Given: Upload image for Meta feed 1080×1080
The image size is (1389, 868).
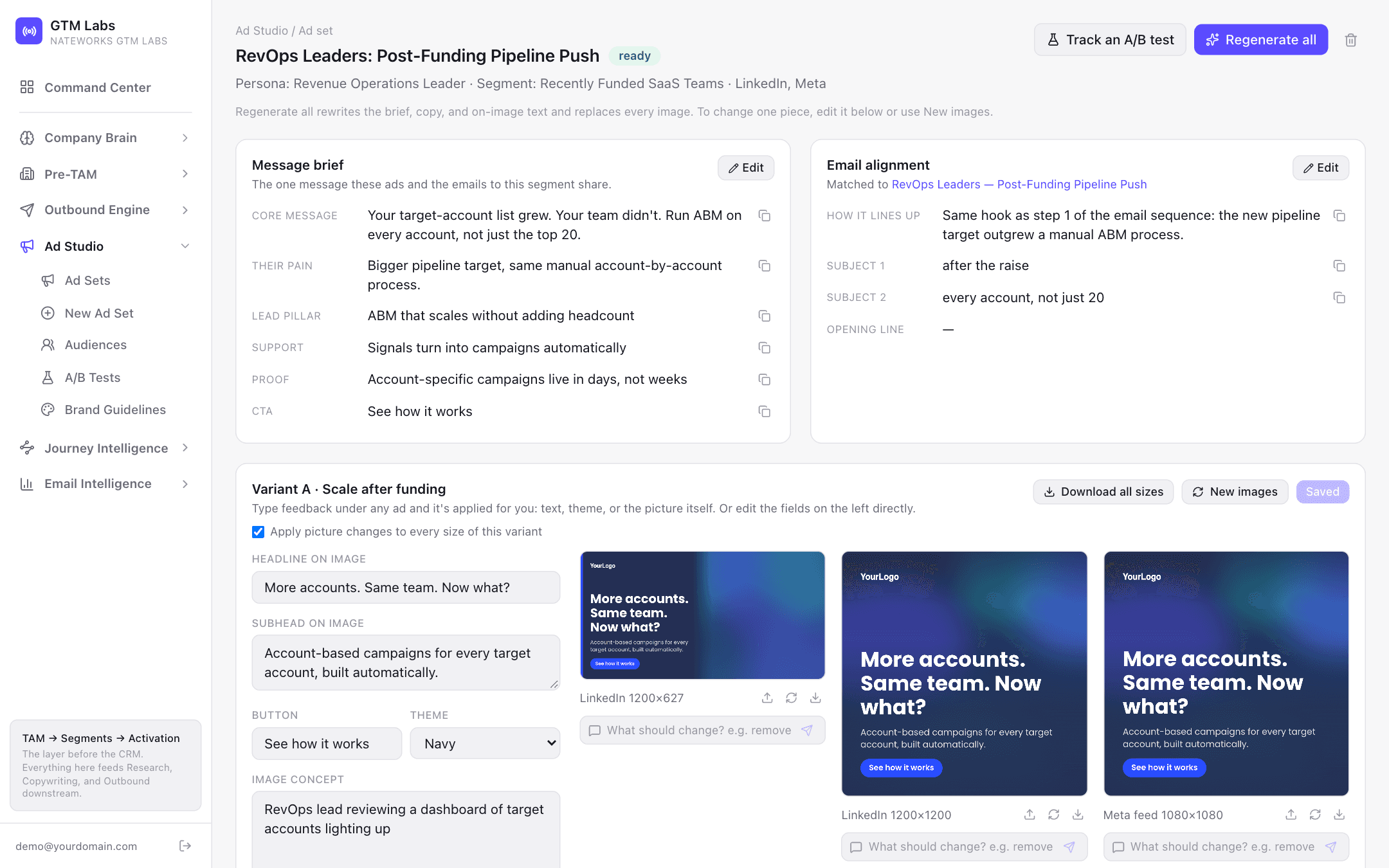Looking at the screenshot, I should 1291,815.
